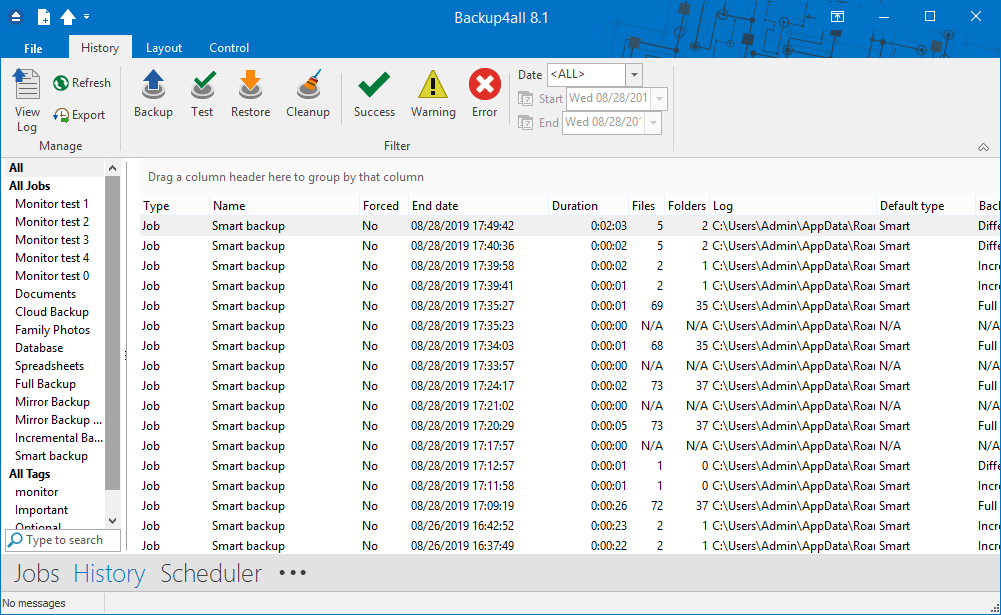Select row ending 08/28/2019 17:35:27

[570, 306]
